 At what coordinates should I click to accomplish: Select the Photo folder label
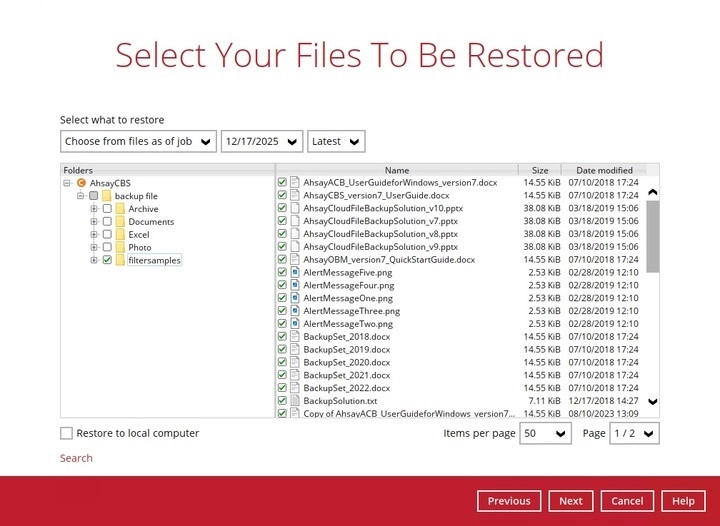click(x=140, y=247)
